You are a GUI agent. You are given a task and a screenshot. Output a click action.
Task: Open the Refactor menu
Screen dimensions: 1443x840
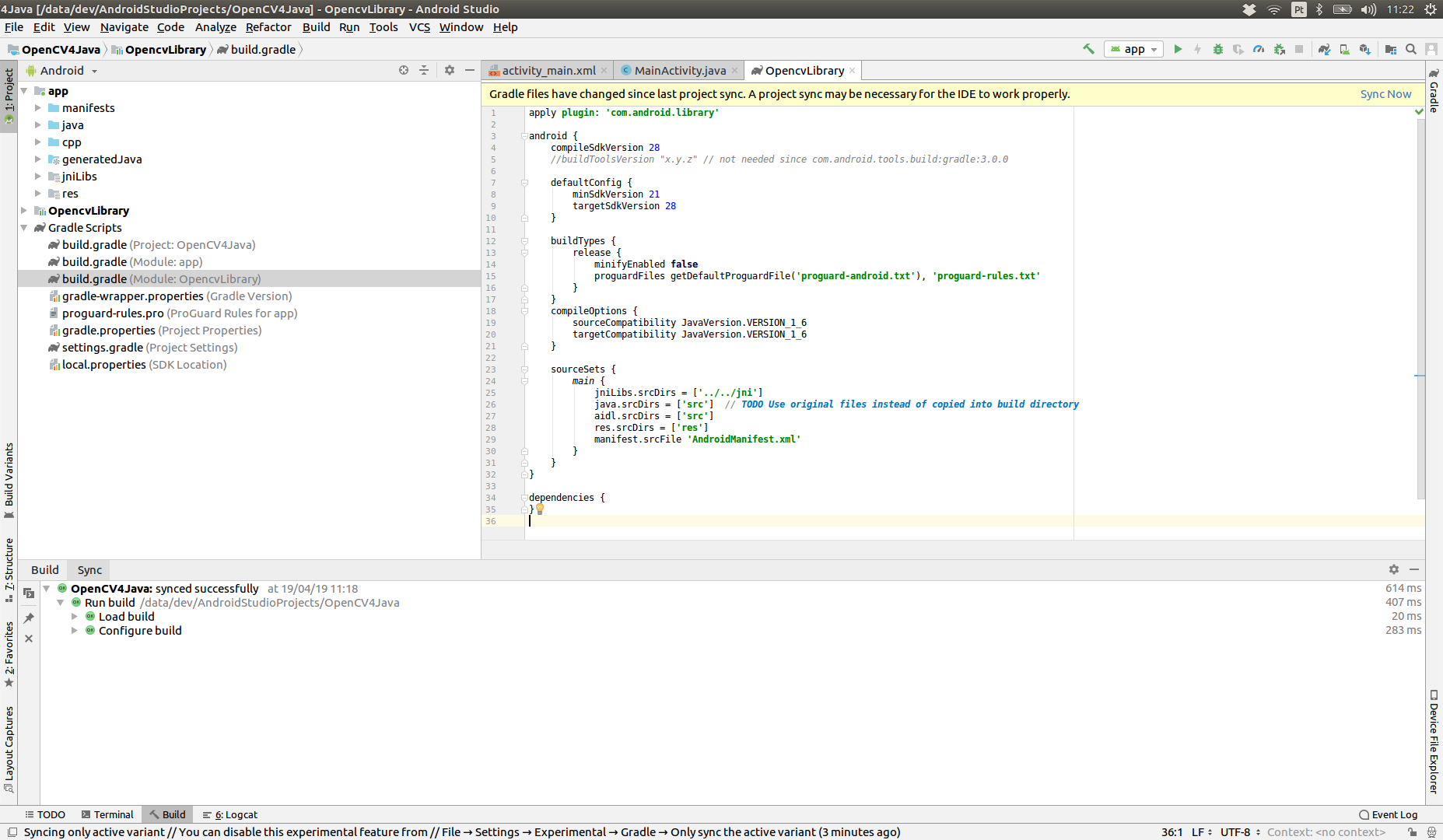click(268, 27)
